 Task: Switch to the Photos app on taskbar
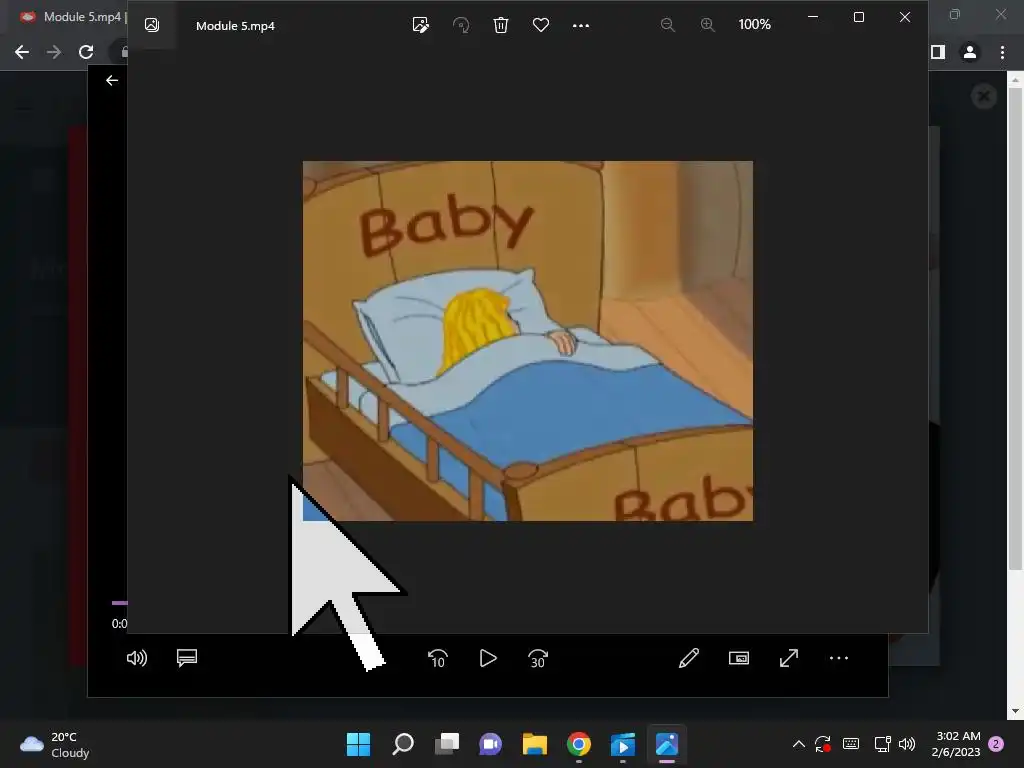coord(667,744)
